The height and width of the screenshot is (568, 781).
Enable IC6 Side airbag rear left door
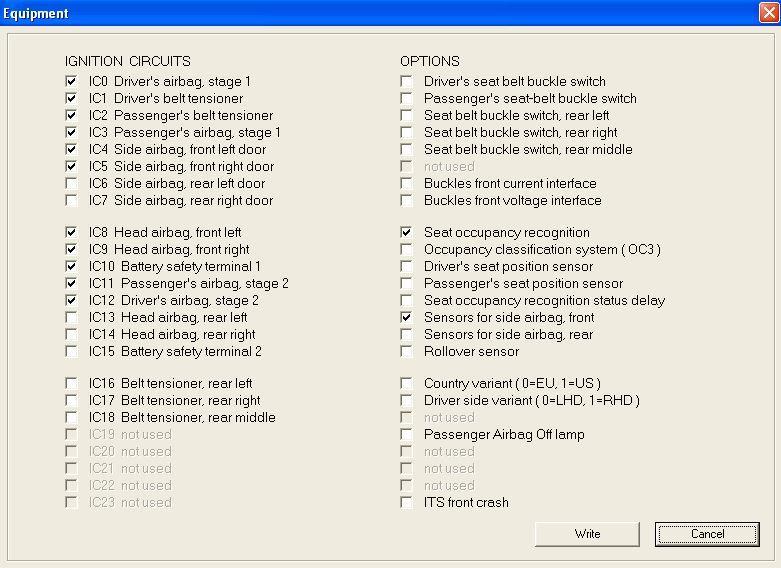pyautogui.click(x=71, y=183)
